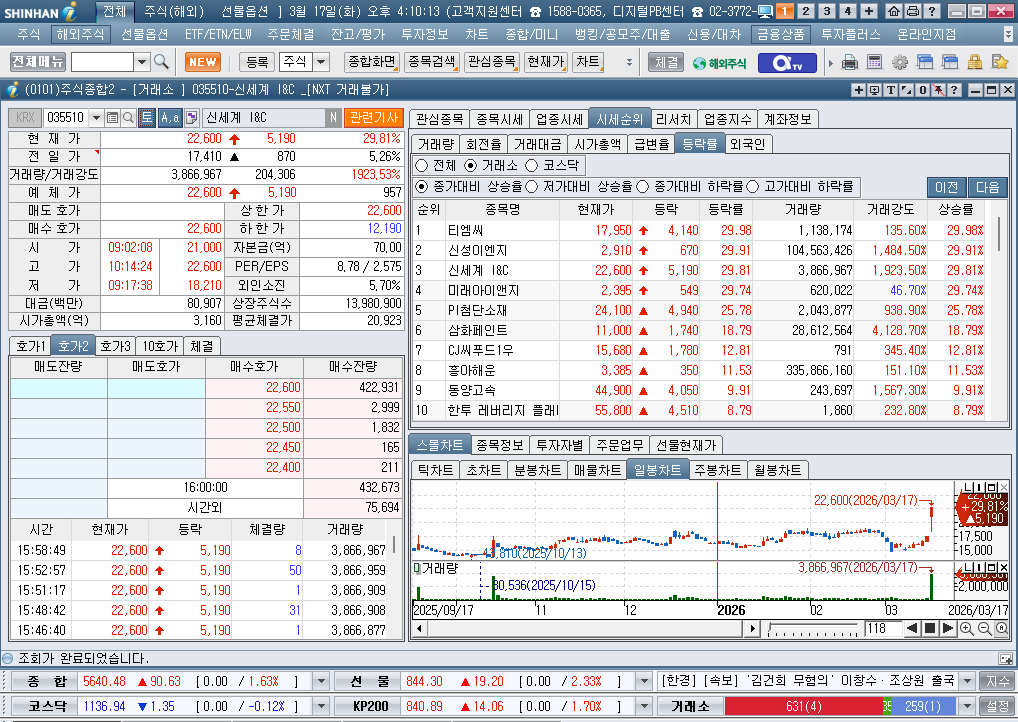Image resolution: width=1018 pixels, height=722 pixels.
Task: Open the 해외주식 menu
Action: (81, 34)
